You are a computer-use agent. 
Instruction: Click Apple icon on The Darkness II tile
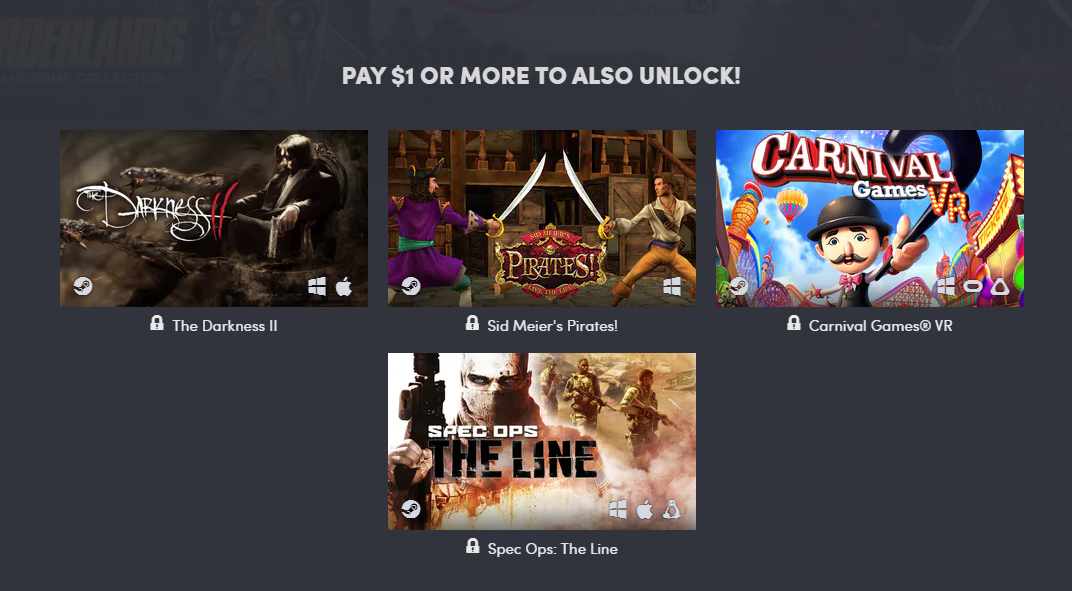coord(344,287)
